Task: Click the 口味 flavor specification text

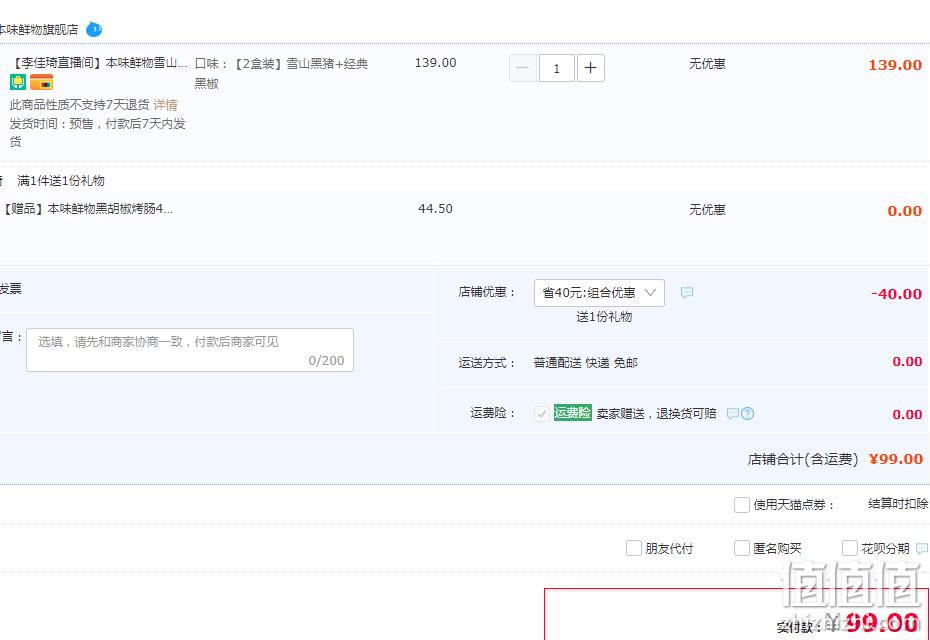Action: pyautogui.click(x=282, y=73)
